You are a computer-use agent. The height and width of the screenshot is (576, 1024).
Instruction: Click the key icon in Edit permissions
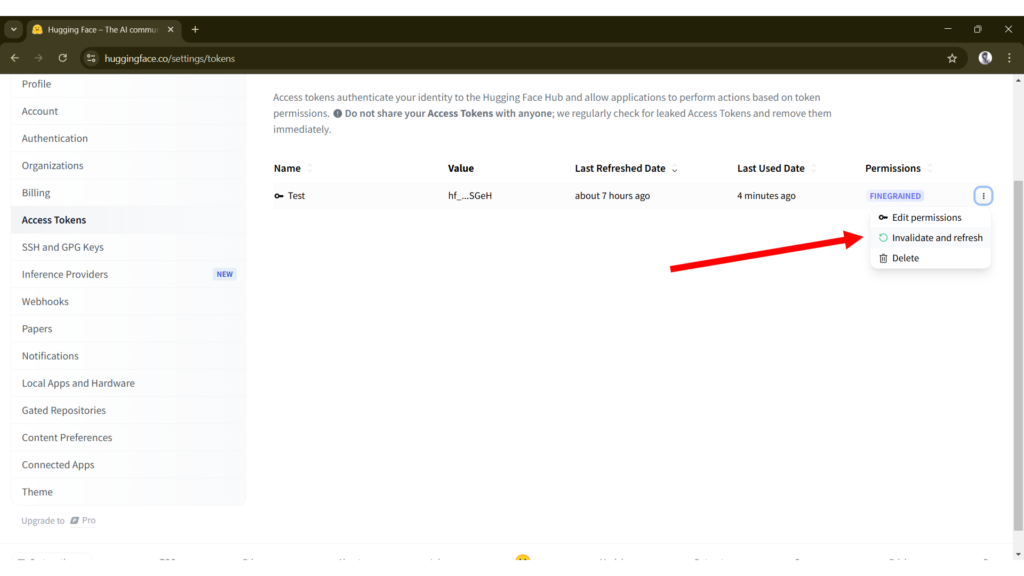coord(883,217)
